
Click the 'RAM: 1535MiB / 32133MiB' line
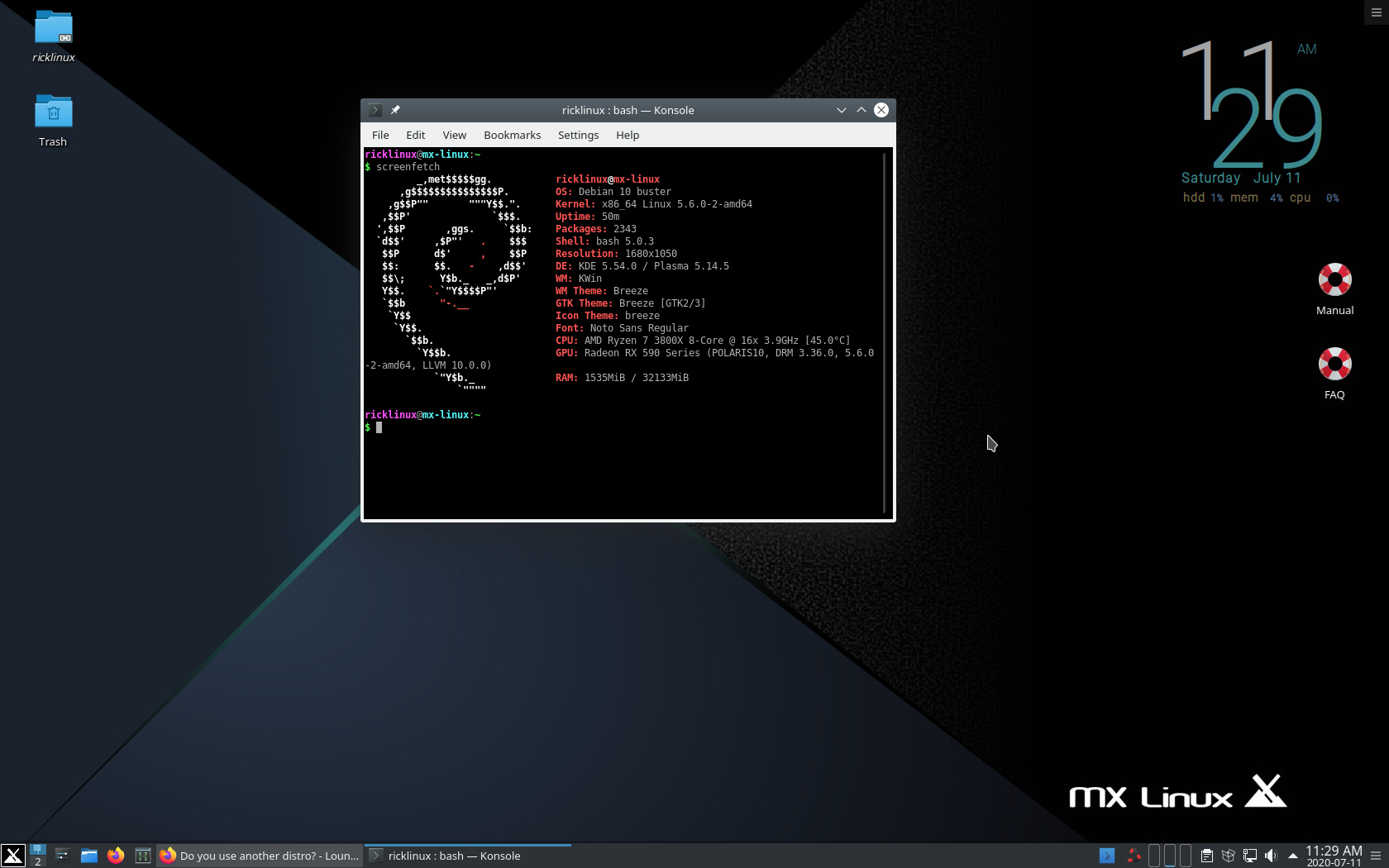(x=622, y=378)
